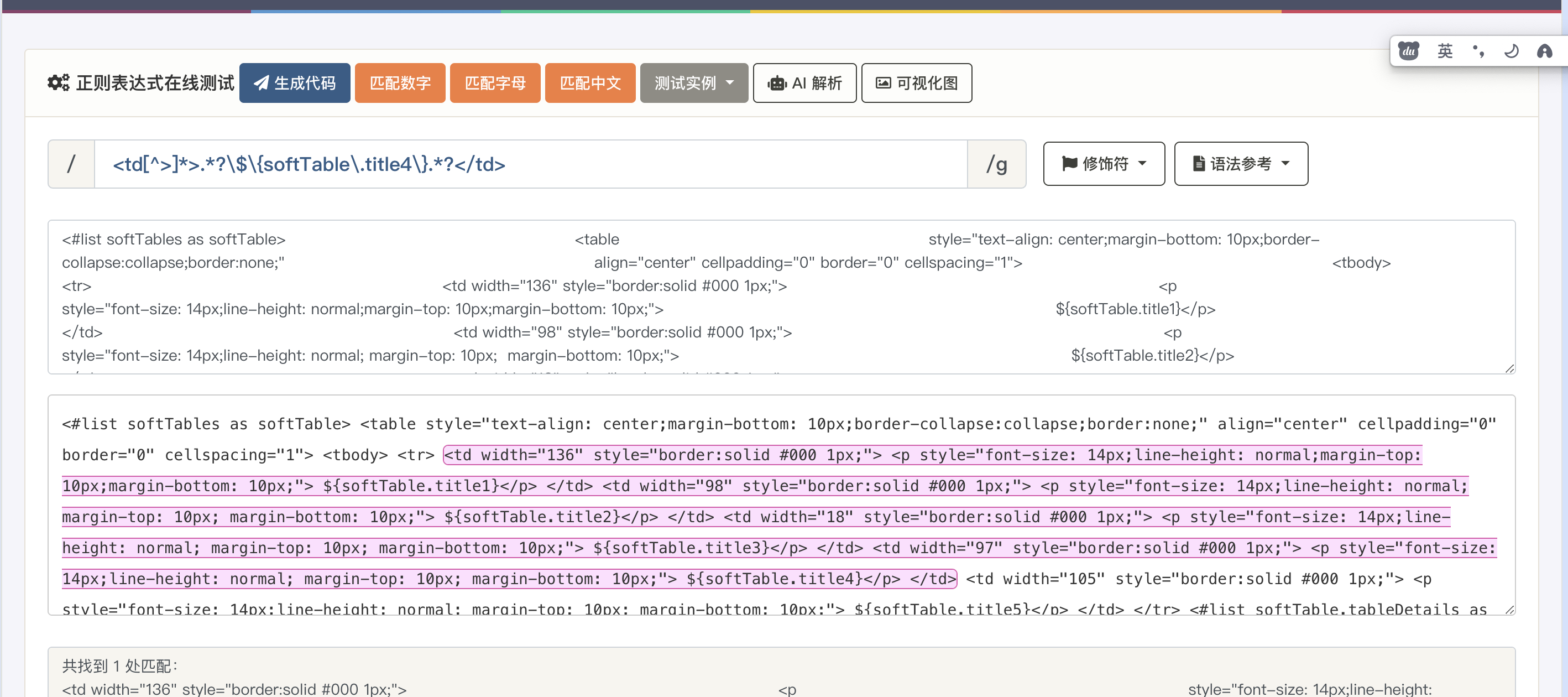The image size is (1568, 697).
Task: Expand the 语法参考 dropdown arrow
Action: (1285, 163)
